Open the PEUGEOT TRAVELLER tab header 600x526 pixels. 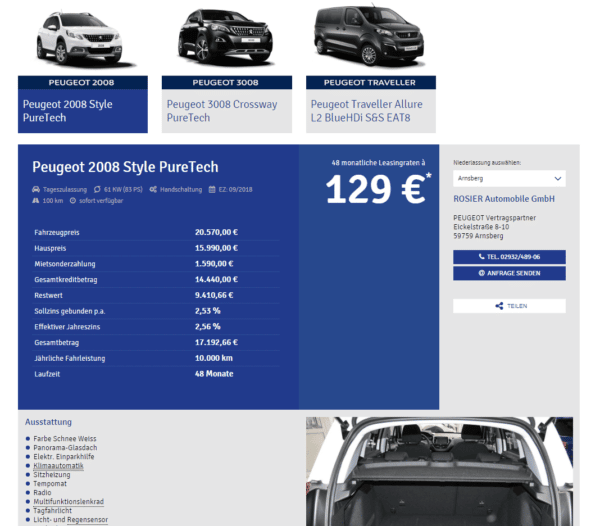click(371, 83)
